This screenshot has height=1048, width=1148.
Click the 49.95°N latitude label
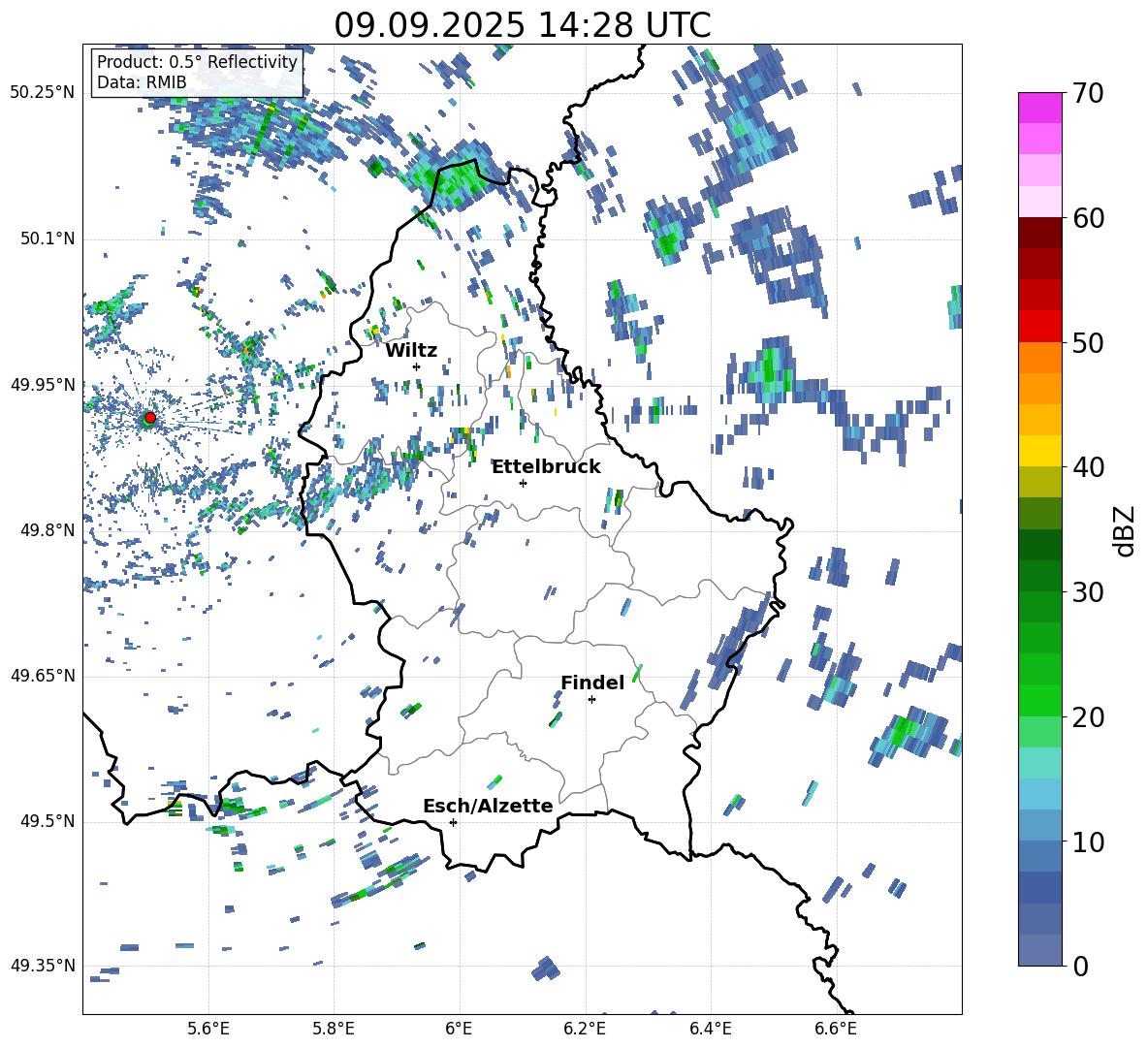coord(43,384)
